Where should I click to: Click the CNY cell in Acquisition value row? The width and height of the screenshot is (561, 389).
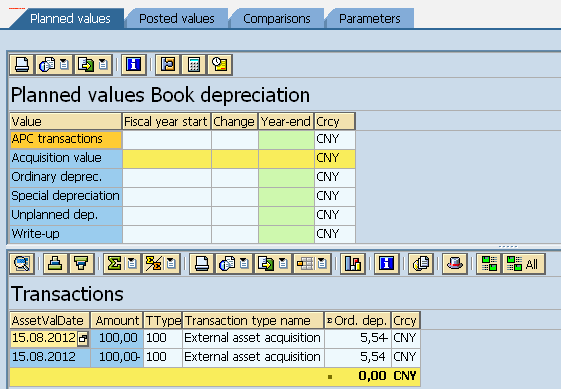pos(335,158)
